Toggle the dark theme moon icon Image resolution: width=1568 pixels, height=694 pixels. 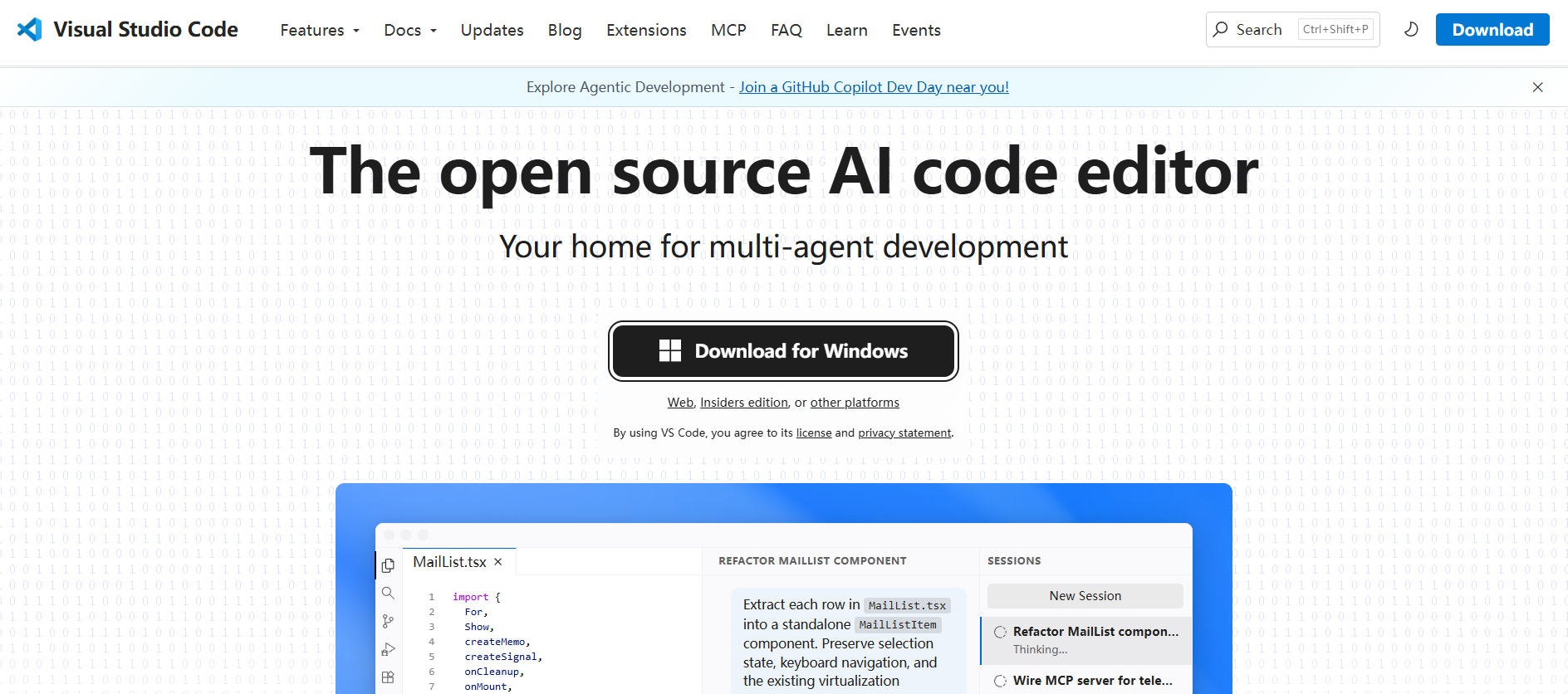(1411, 30)
